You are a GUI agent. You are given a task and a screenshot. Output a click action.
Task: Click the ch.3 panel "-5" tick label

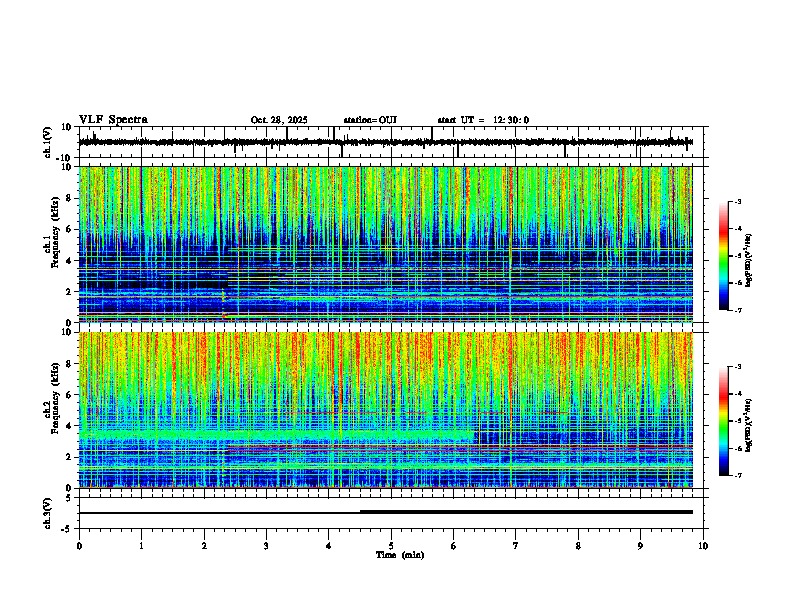click(67, 529)
